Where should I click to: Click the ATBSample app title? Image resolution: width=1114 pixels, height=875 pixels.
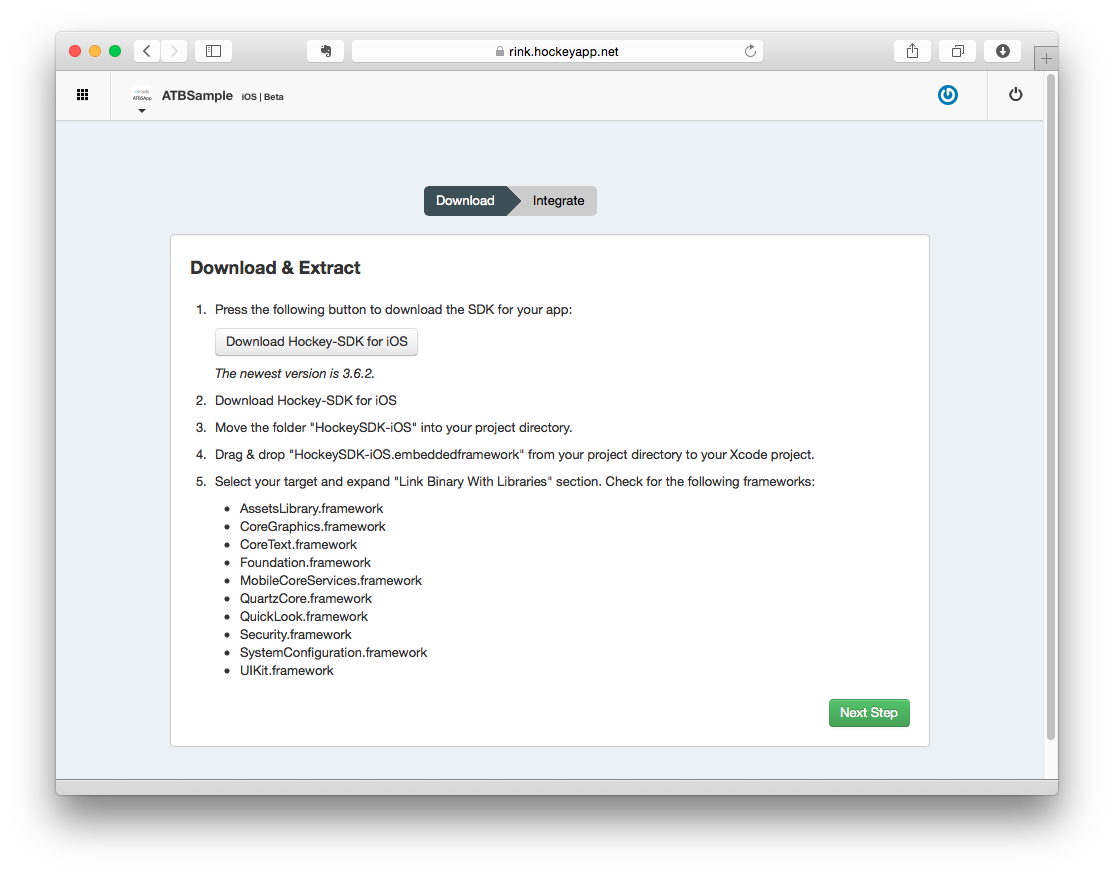click(197, 96)
